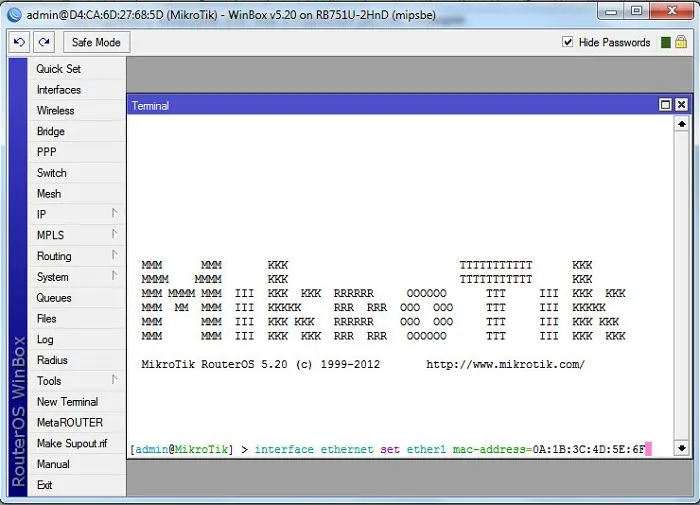Expand the MPLS submenu arrow

115,234
